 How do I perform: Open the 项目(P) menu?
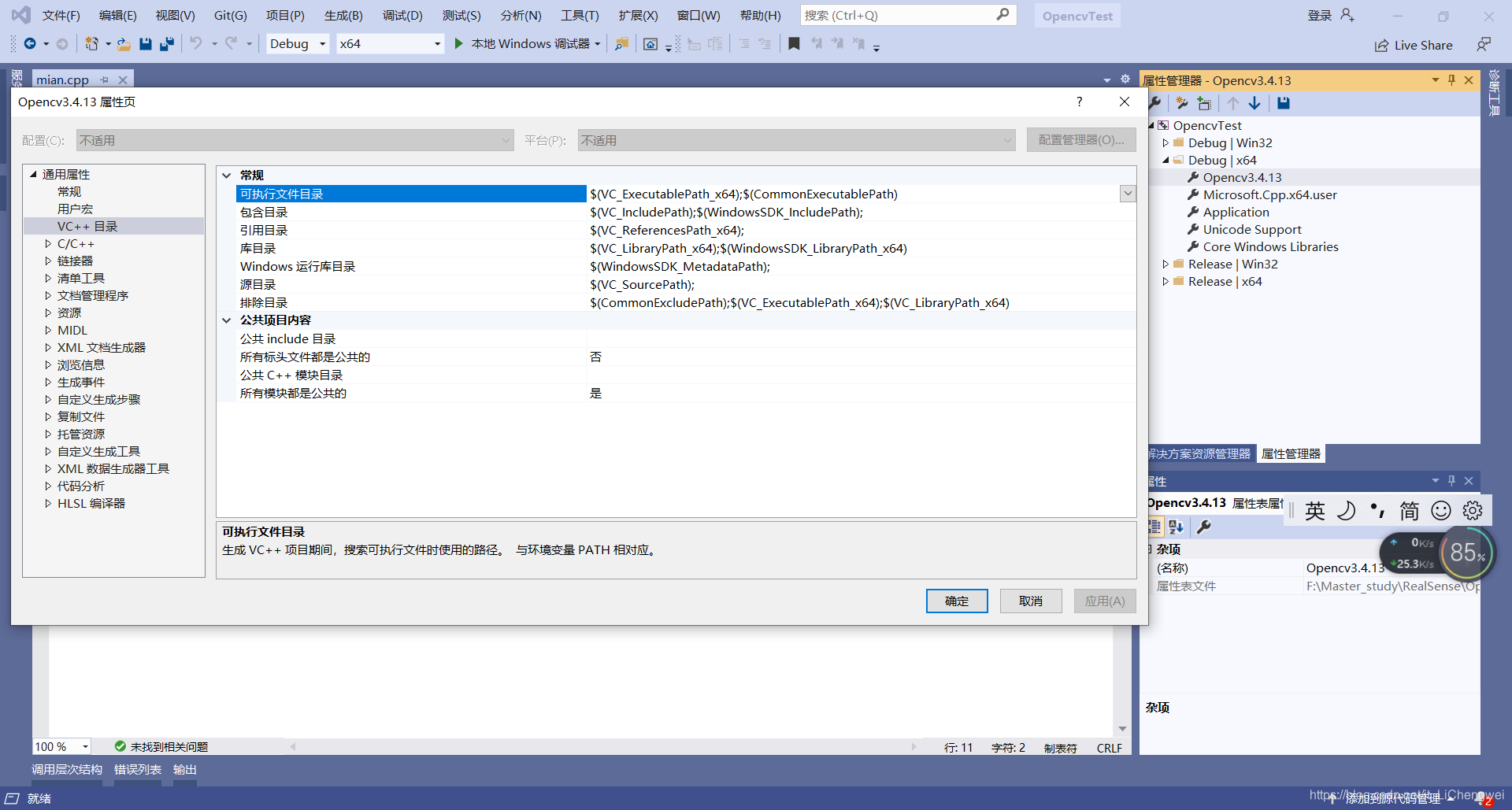pos(285,15)
